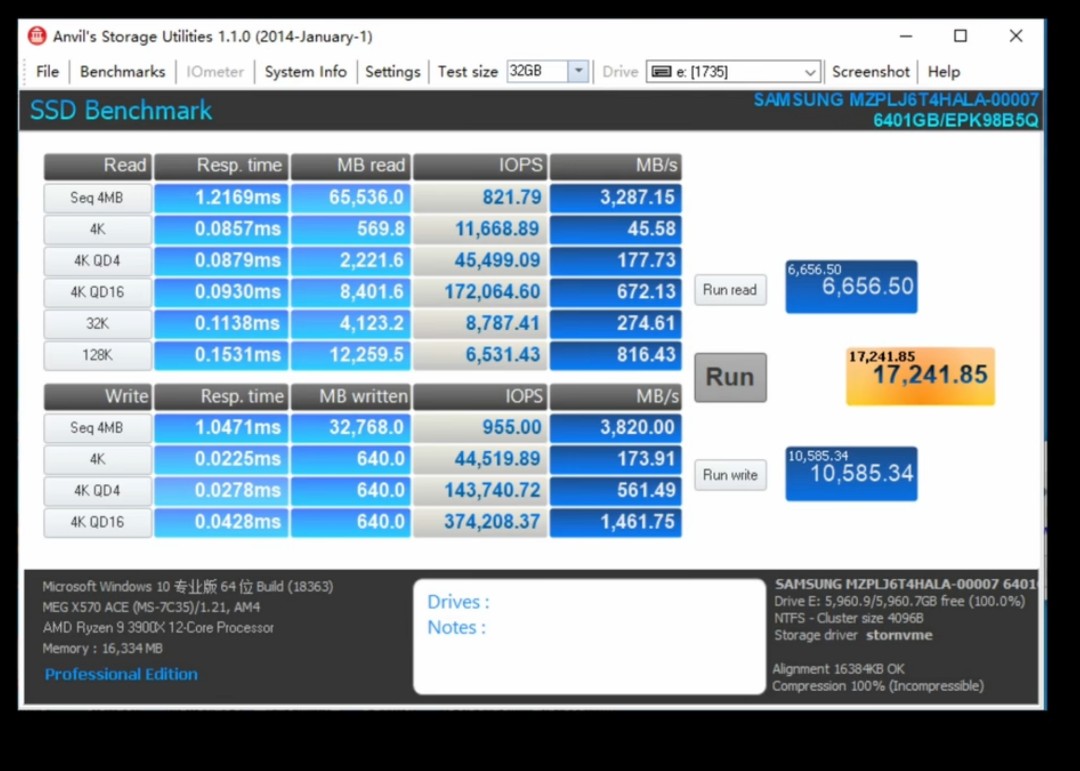Click the orange total score 17,241.85 box
The width and height of the screenshot is (1080, 771).
tap(920, 376)
